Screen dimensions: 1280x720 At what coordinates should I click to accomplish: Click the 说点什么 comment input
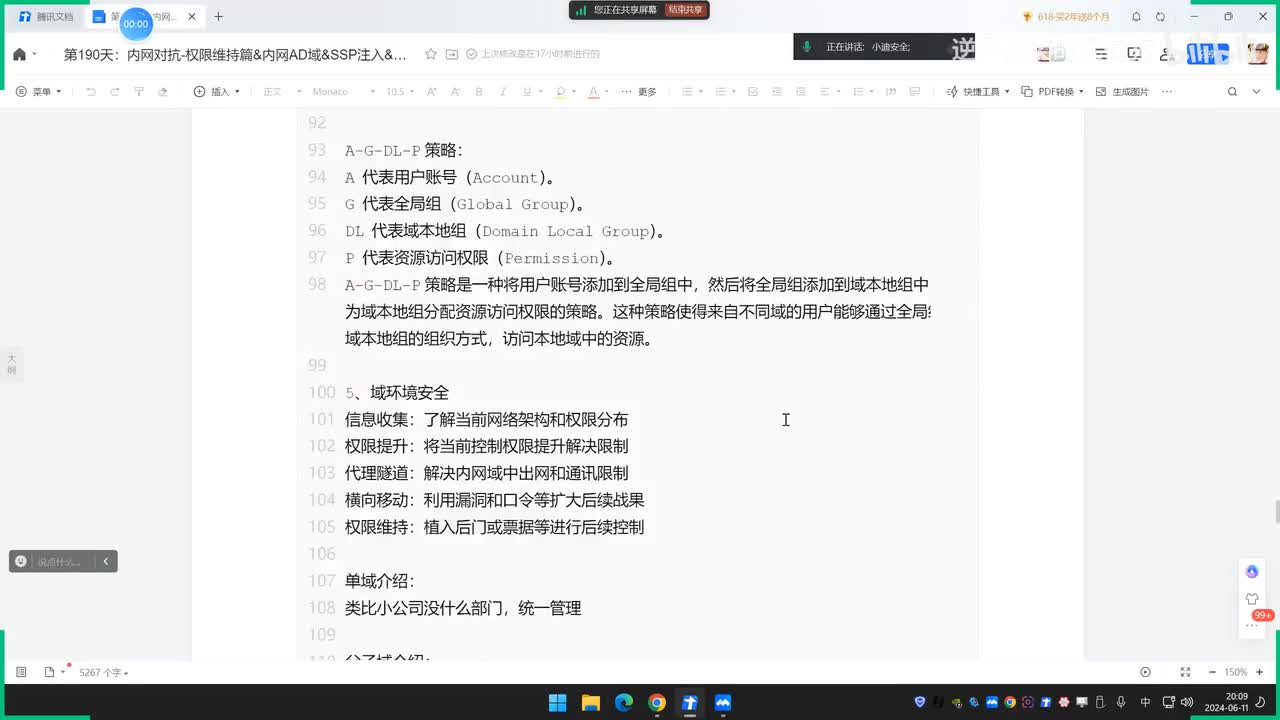point(60,561)
